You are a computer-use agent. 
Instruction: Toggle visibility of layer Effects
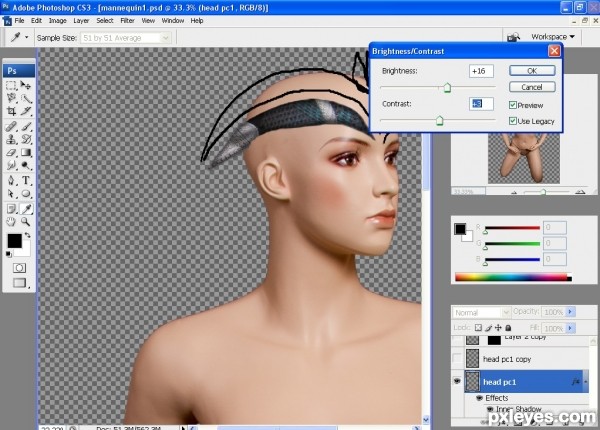tap(479, 398)
